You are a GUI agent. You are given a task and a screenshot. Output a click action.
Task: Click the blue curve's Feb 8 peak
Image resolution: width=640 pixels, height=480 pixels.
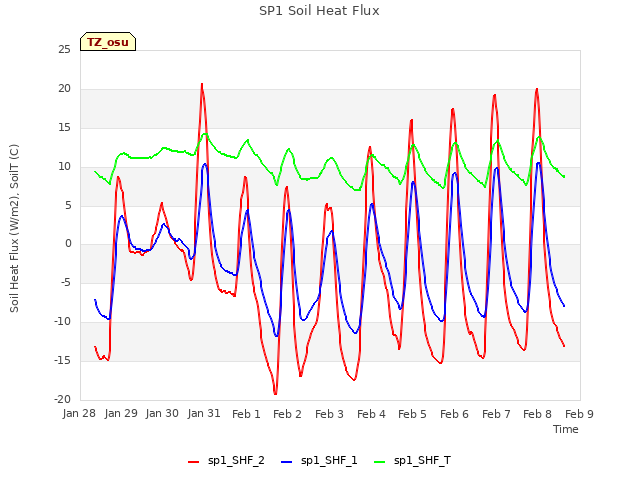tap(539, 163)
